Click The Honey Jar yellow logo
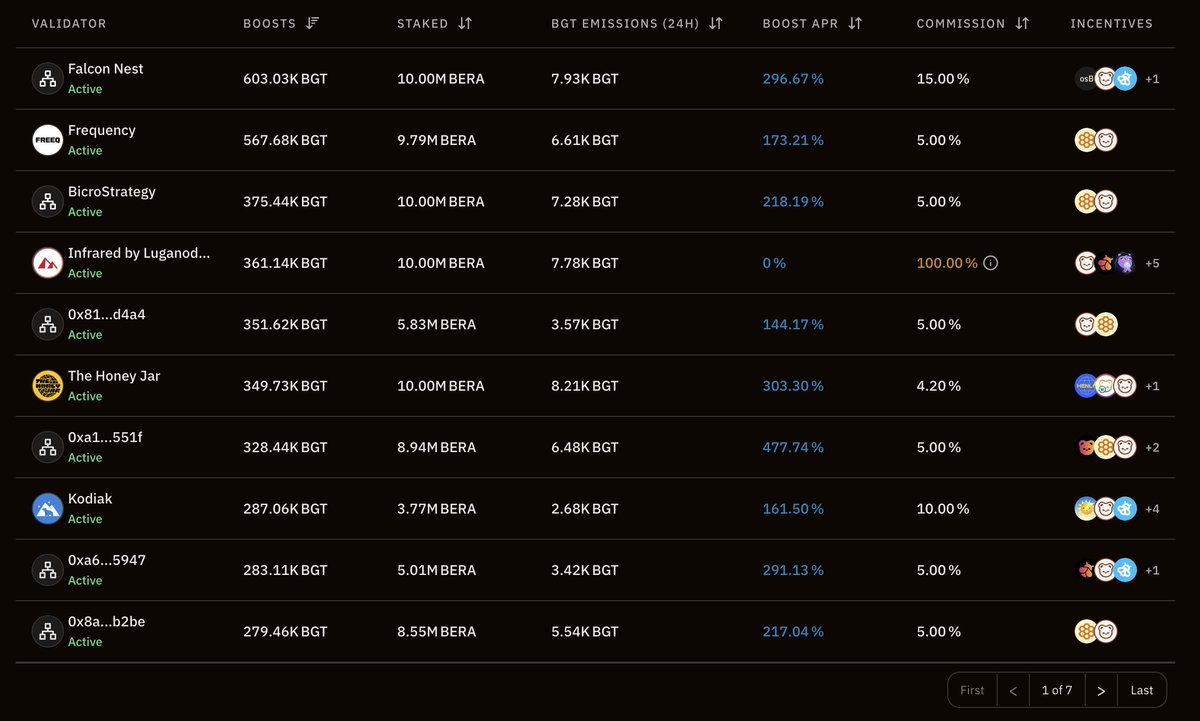 point(47,386)
